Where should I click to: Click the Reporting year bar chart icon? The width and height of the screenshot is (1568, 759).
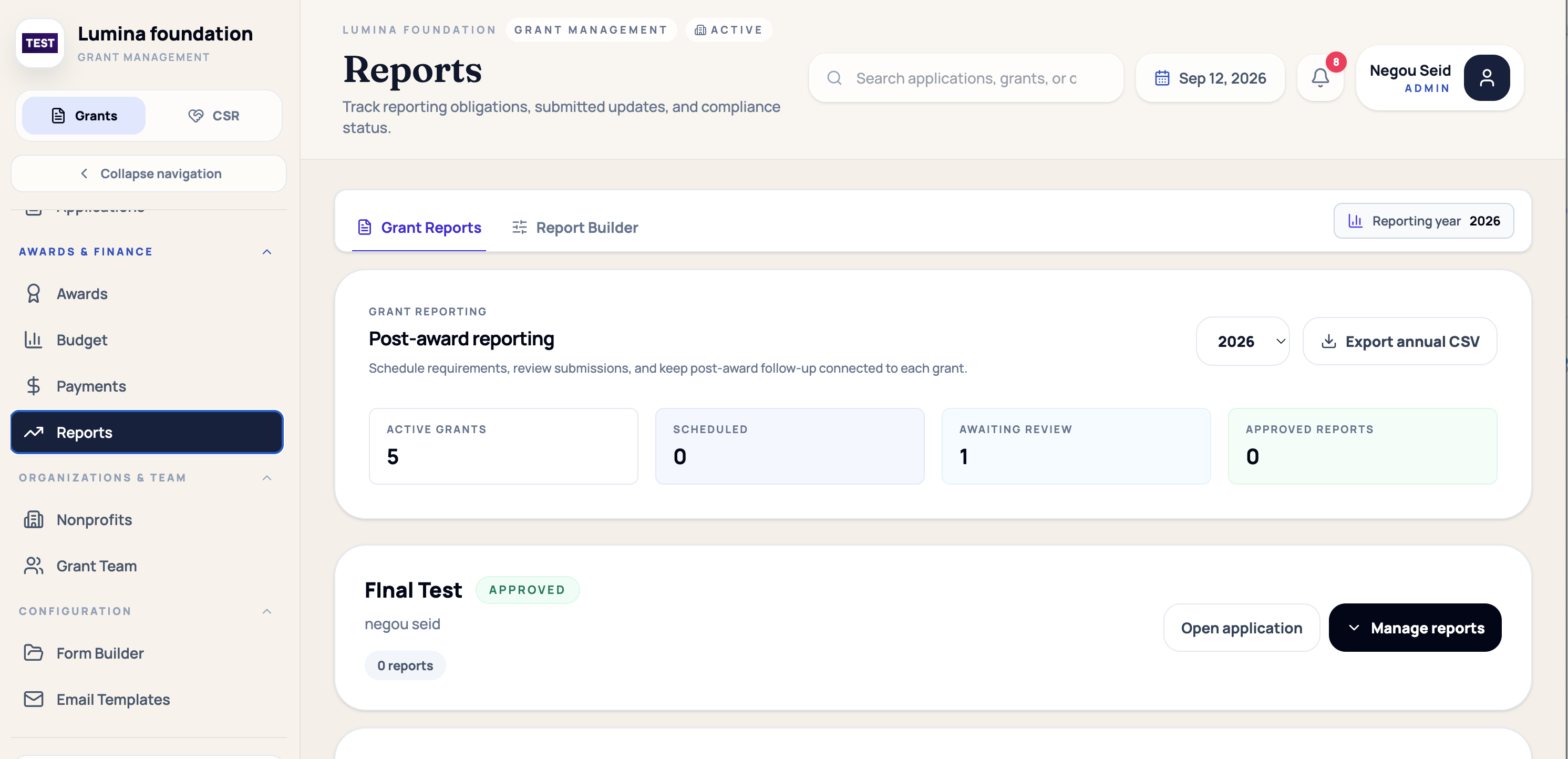click(x=1355, y=220)
